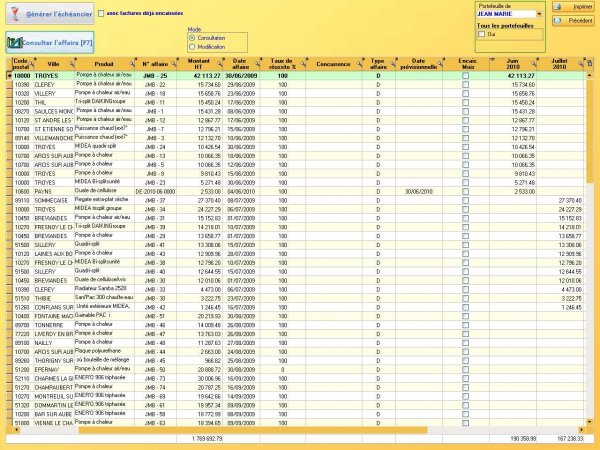
Task: Click the grid options icon above vertical scrollbar
Action: (x=590, y=63)
